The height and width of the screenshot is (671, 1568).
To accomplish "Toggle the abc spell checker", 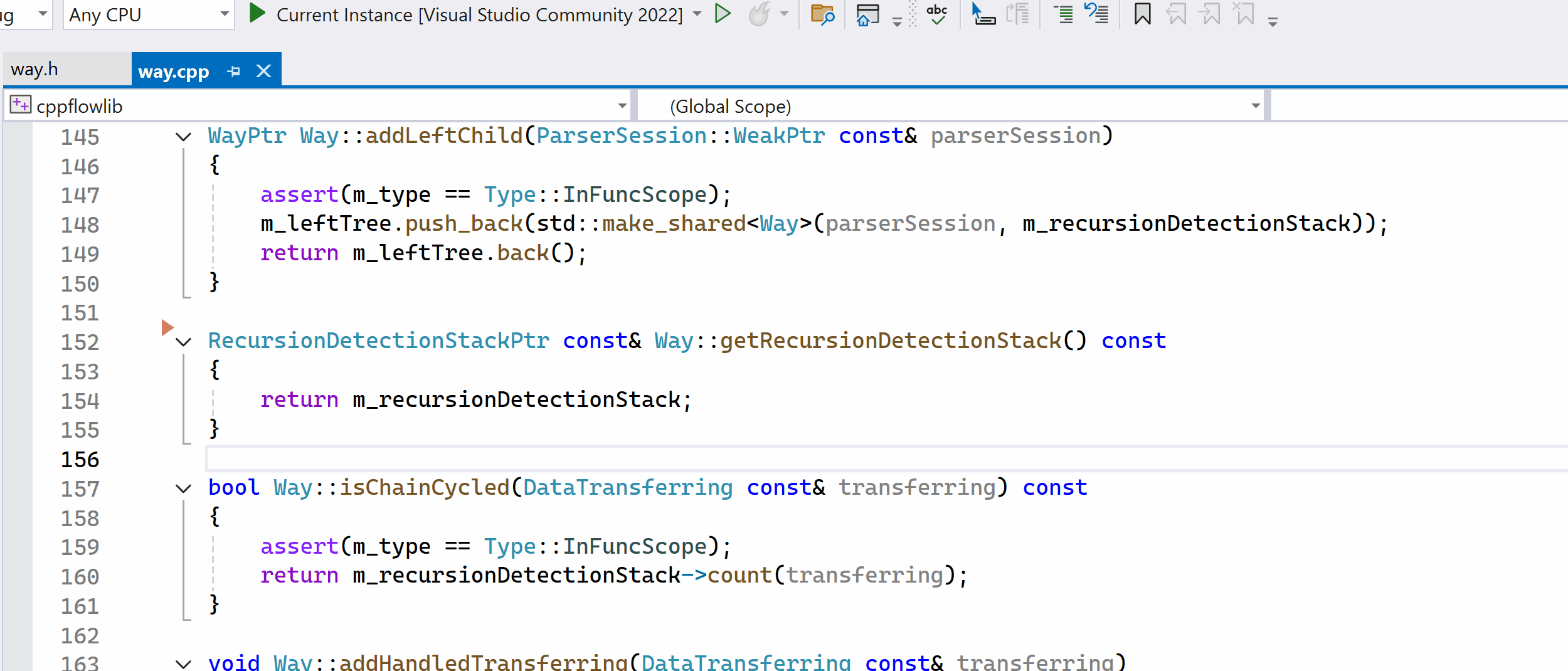I will tap(936, 14).
